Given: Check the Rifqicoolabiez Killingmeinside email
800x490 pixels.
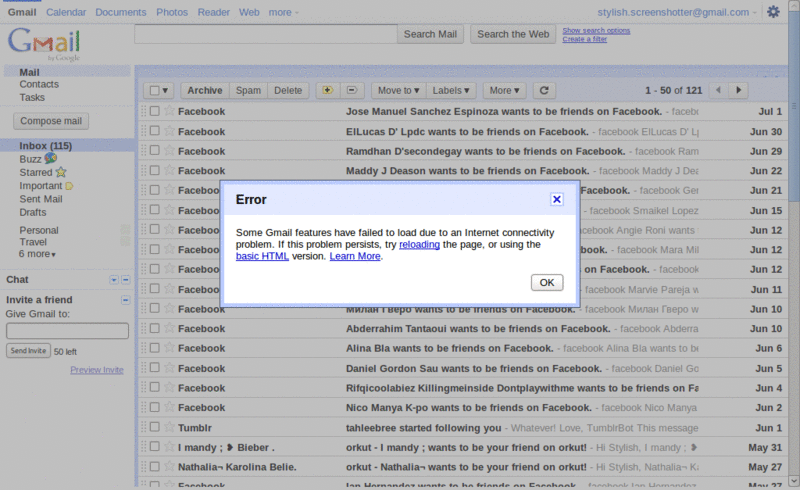Looking at the screenshot, I should [155, 387].
